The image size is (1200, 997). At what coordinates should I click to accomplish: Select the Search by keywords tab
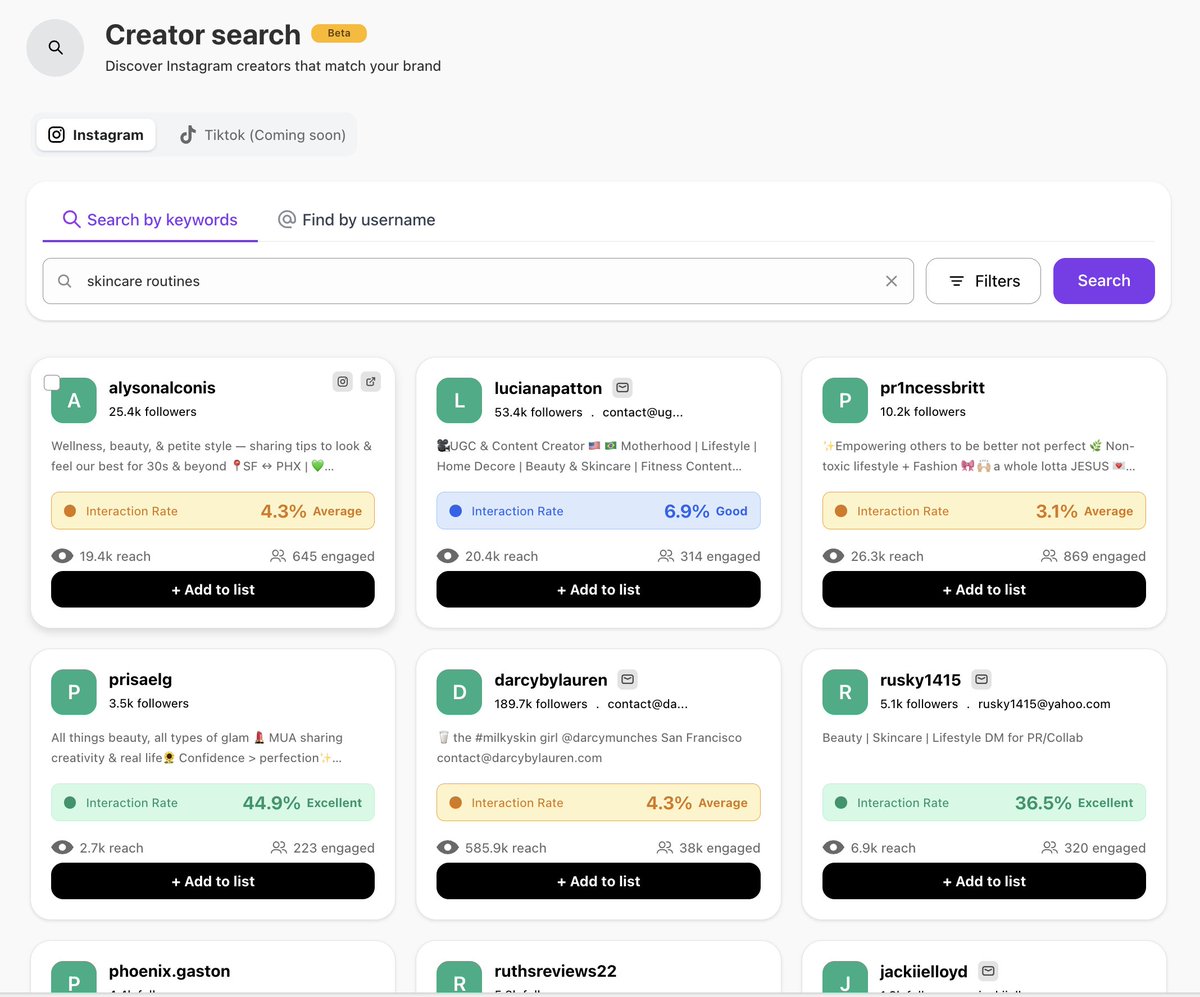coord(149,219)
